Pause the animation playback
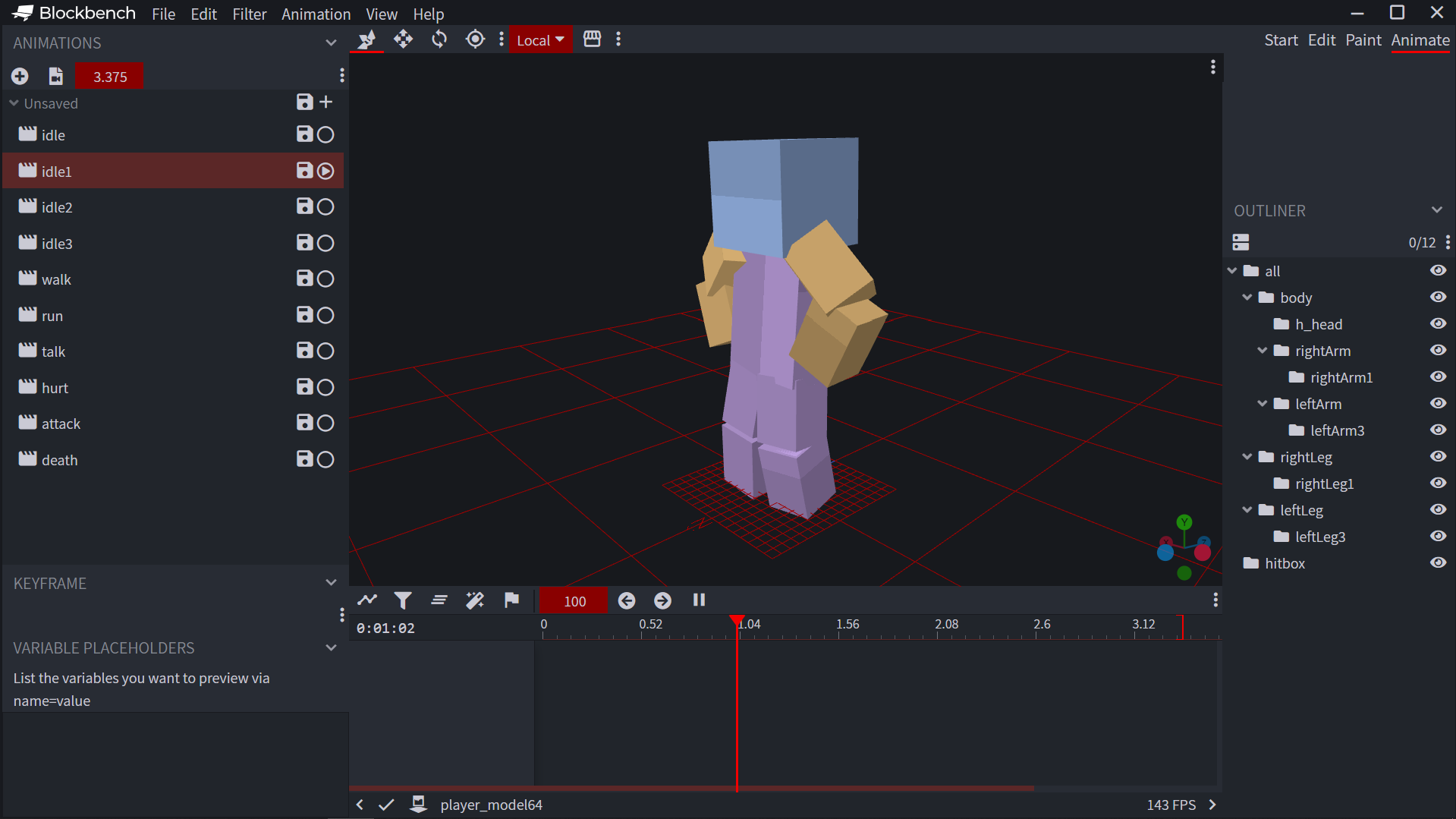Screen dimensions: 1456x819 pyautogui.click(x=699, y=600)
